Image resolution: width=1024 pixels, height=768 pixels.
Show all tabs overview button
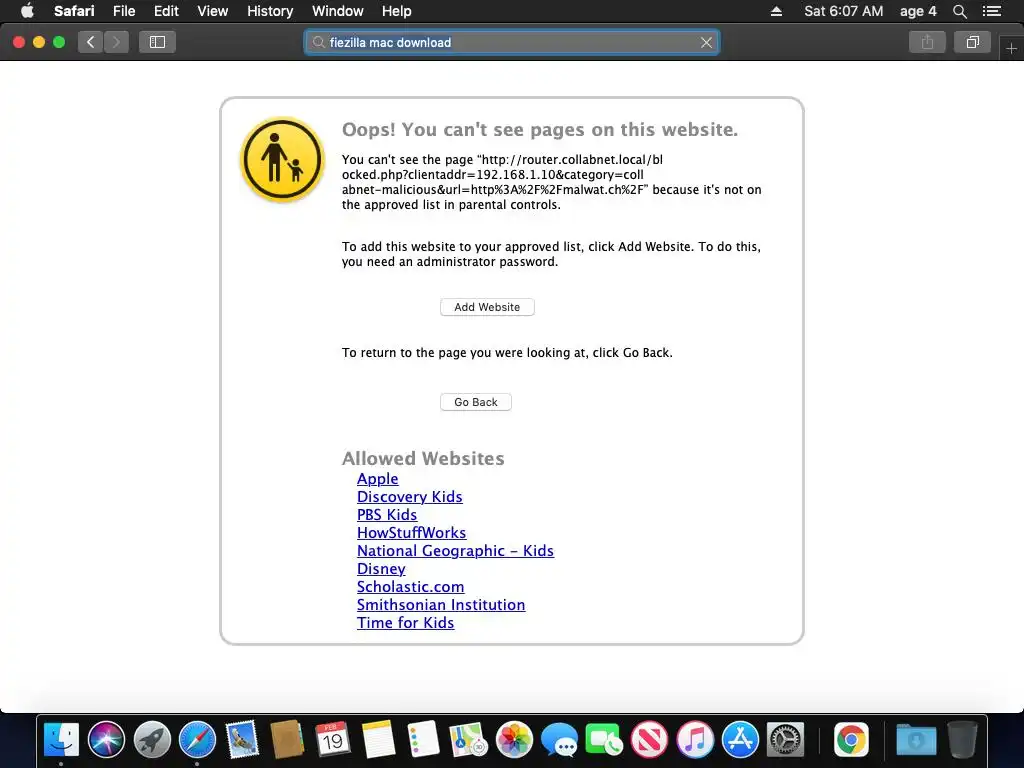click(x=972, y=42)
